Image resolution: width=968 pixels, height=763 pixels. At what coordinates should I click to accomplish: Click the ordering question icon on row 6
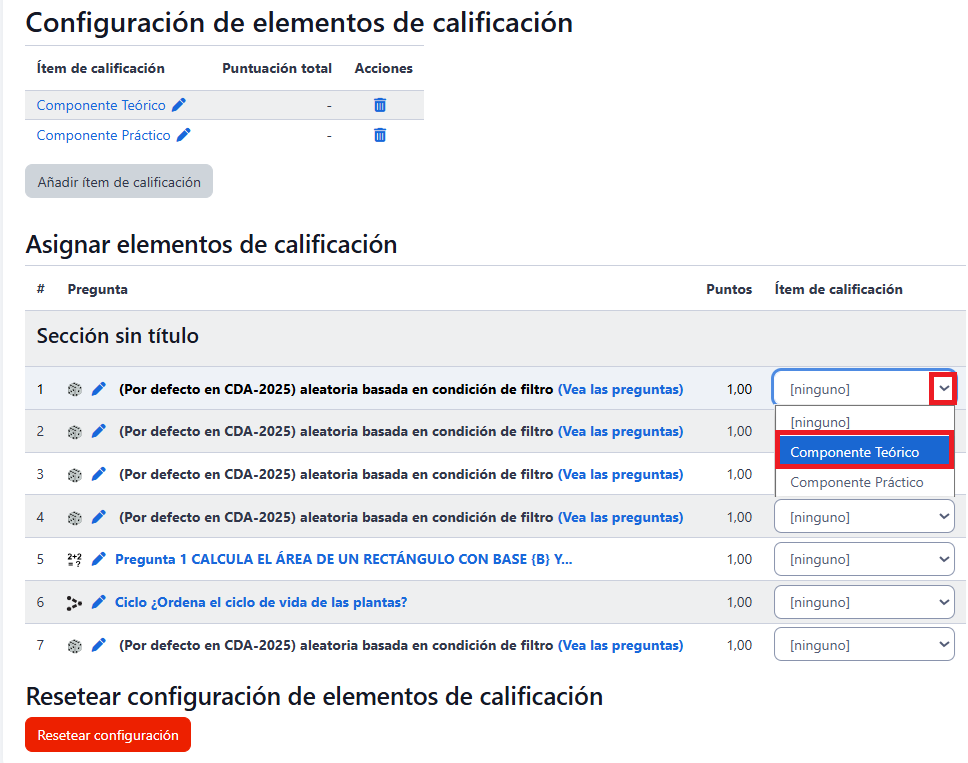click(74, 603)
